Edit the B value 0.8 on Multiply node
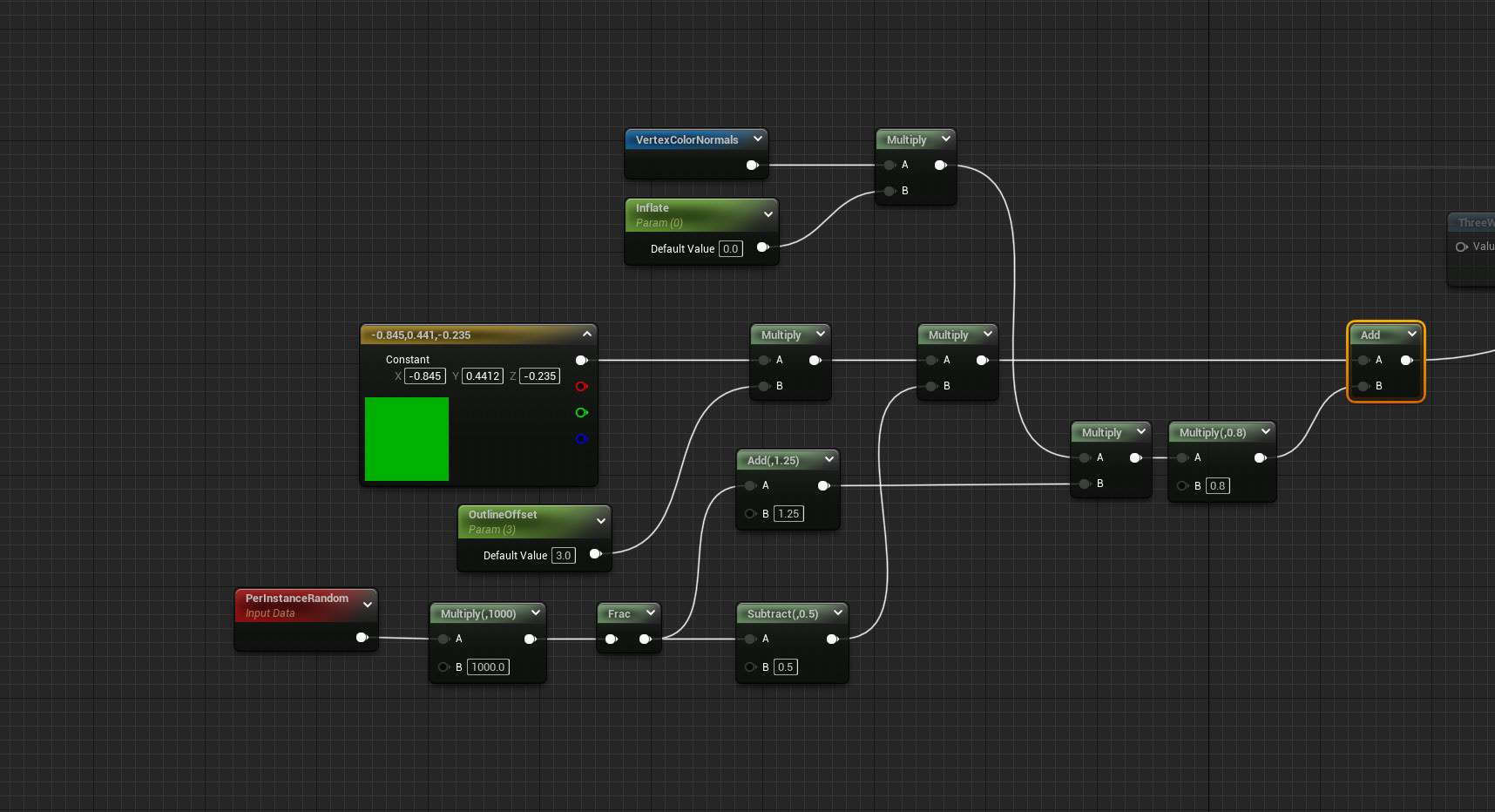1495x812 pixels. click(x=1218, y=485)
